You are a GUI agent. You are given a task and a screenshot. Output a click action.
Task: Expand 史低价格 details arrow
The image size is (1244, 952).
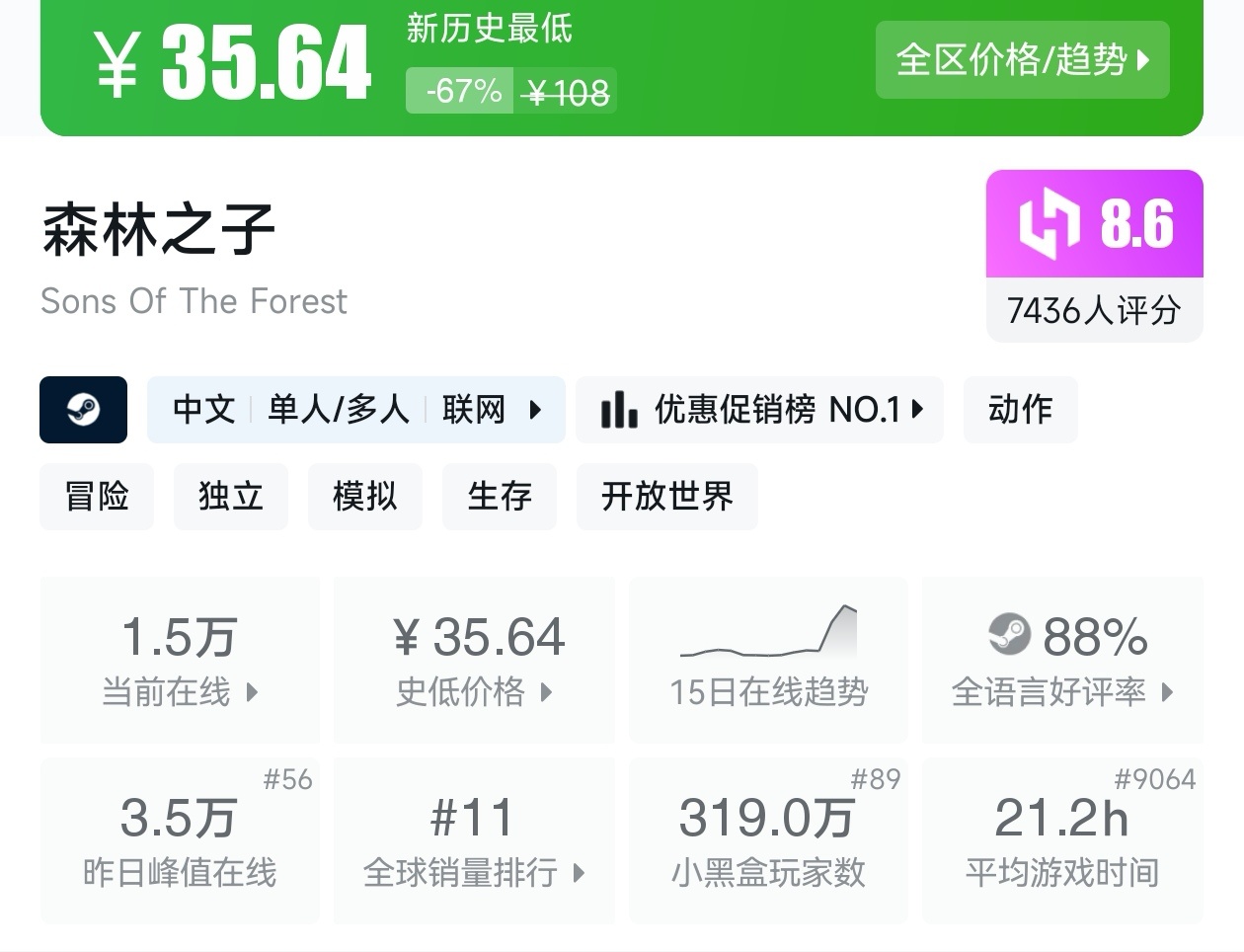click(546, 692)
